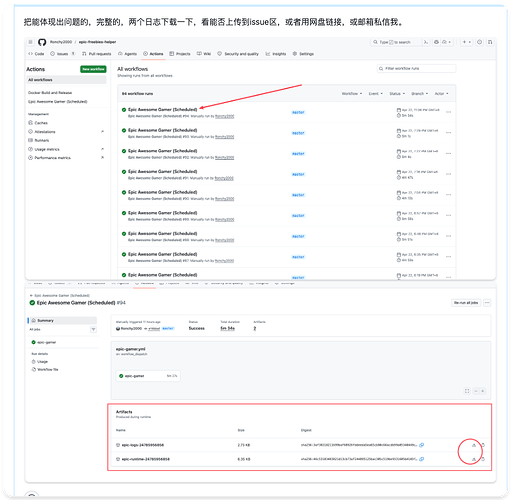Click the Filter workflow runs field
Image resolution: width=512 pixels, height=500 pixels.
tap(416, 68)
